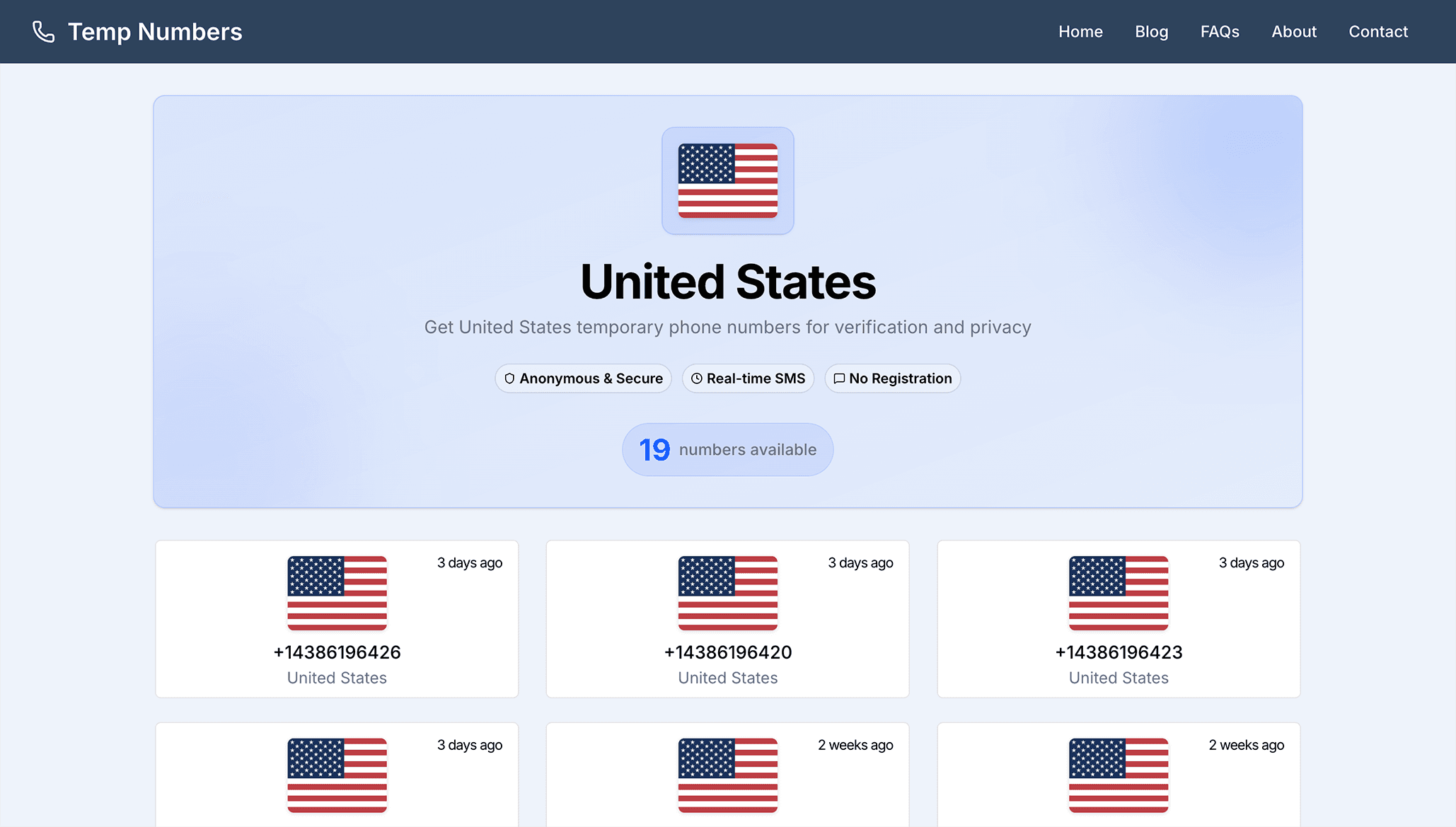
Task: Click the flag icon above +14386196426
Action: [x=337, y=594]
